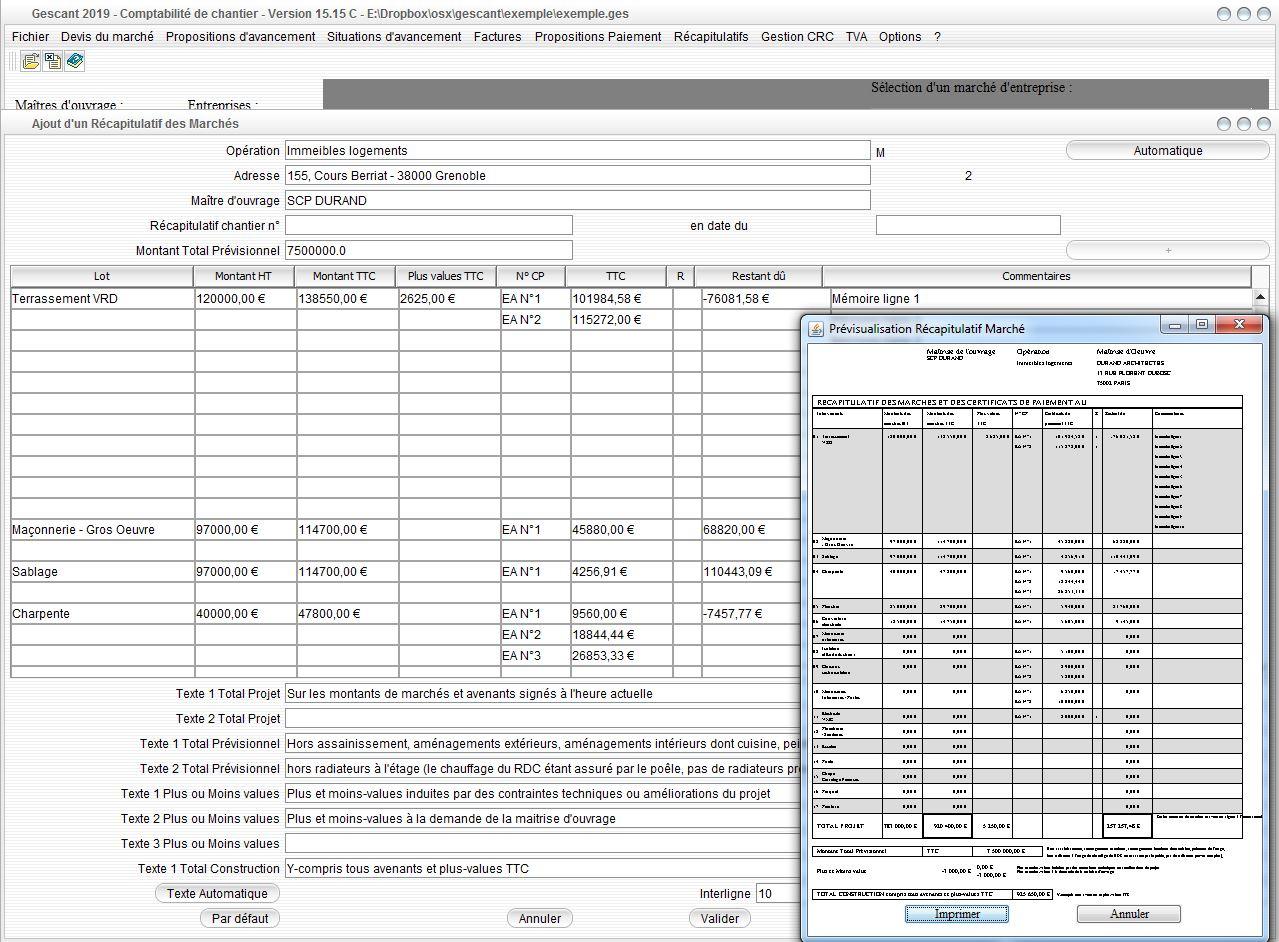Open the Fichier menu
Screen dimensions: 1279x942
[x=30, y=36]
